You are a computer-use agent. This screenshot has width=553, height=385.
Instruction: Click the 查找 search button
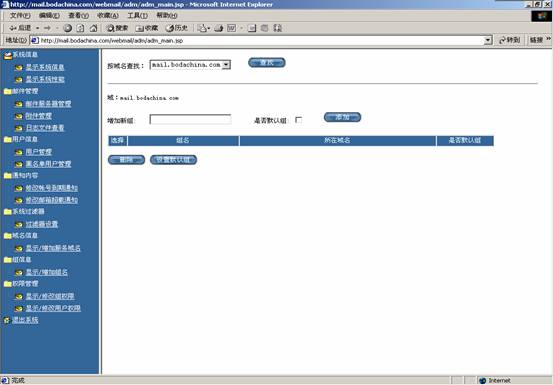click(267, 63)
